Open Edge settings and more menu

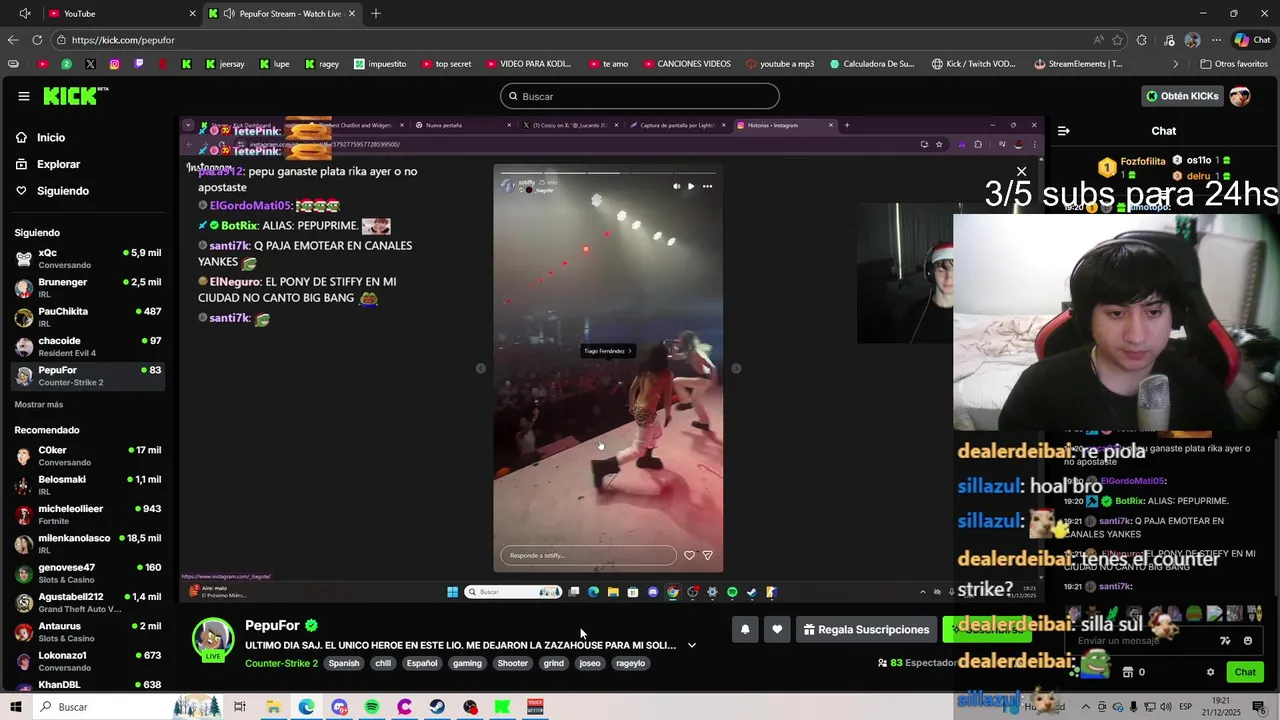(1217, 40)
